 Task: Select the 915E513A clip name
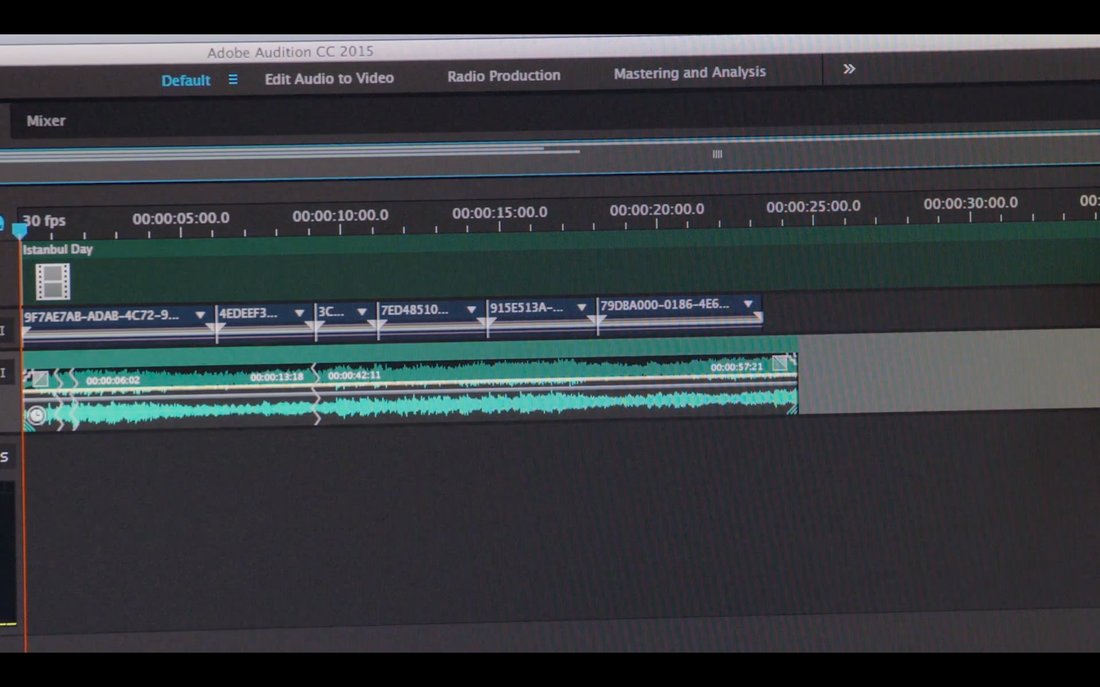(526, 307)
